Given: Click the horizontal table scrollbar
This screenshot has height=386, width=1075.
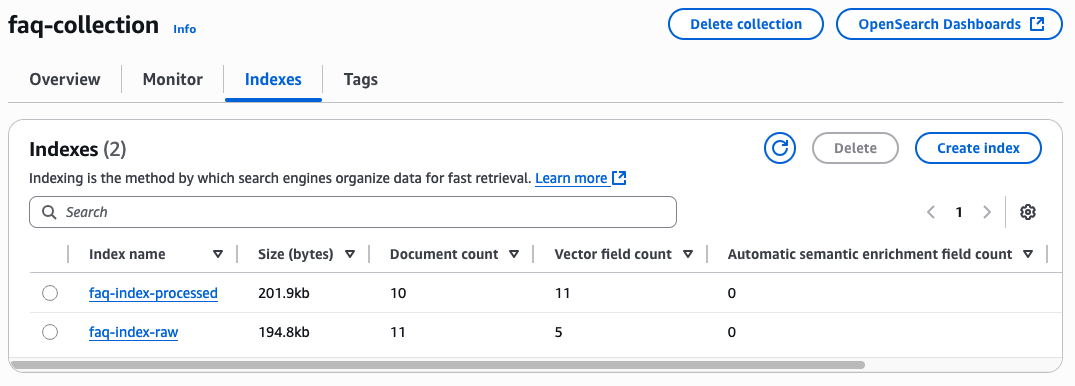Looking at the screenshot, I should [x=437, y=365].
